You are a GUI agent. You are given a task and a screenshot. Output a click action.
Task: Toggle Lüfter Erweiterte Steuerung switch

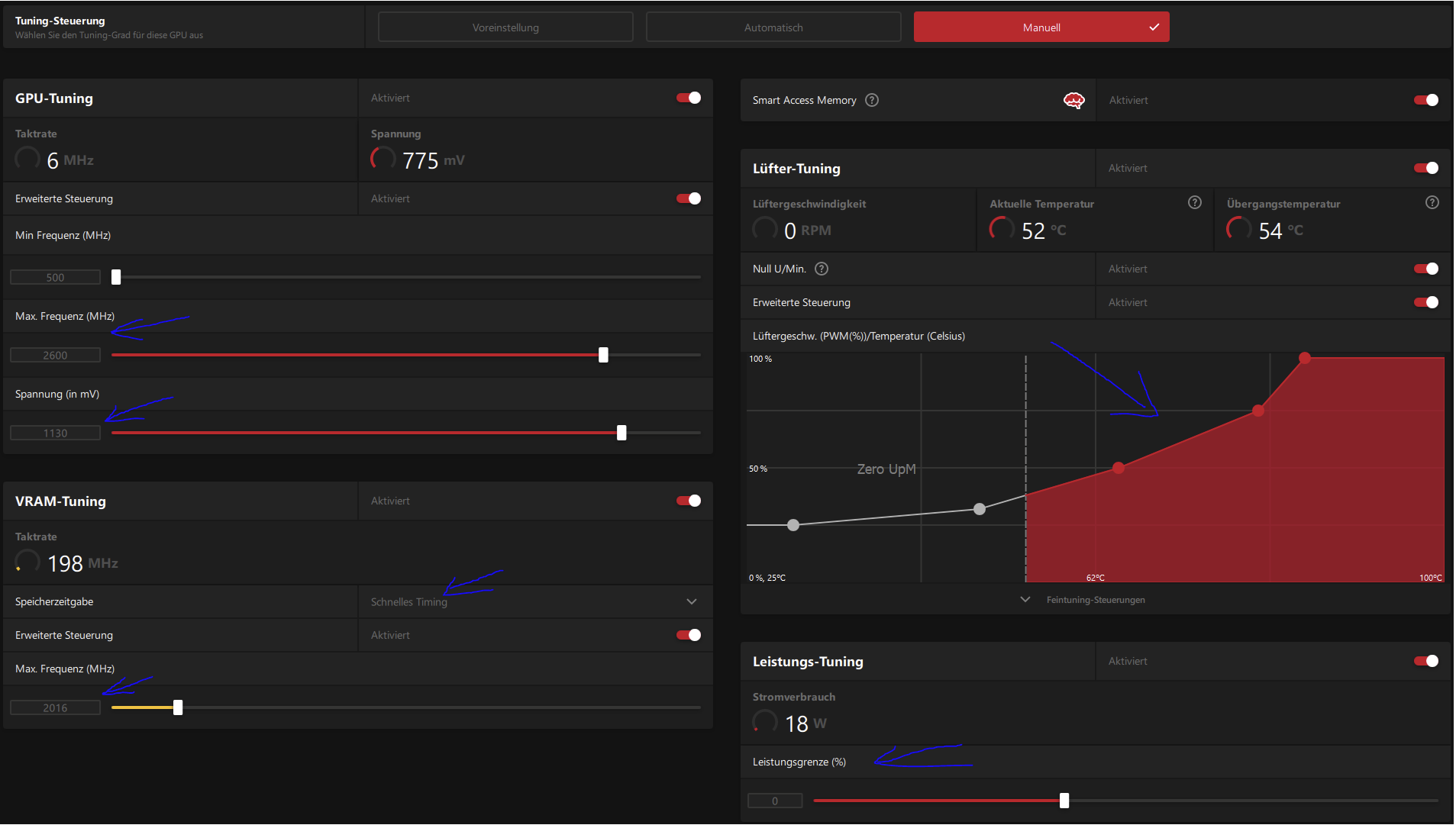click(1426, 302)
